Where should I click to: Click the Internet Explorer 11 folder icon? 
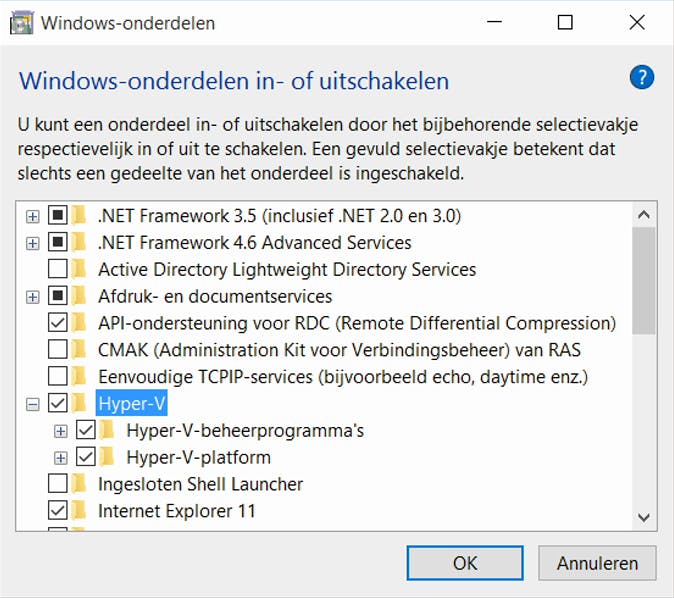(x=79, y=512)
